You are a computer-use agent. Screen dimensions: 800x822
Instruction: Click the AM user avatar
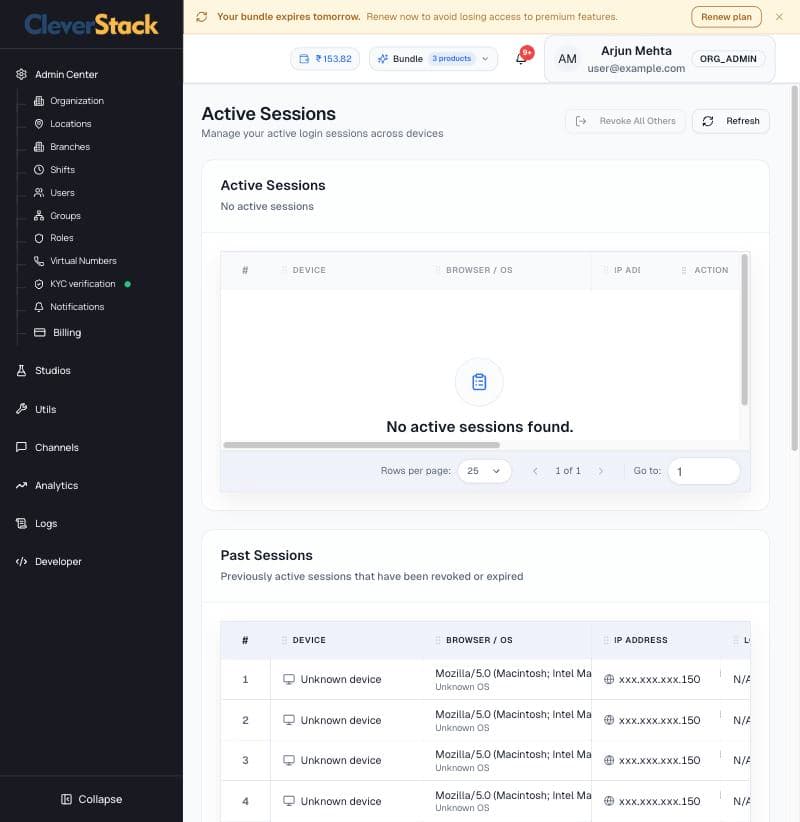pyautogui.click(x=567, y=59)
